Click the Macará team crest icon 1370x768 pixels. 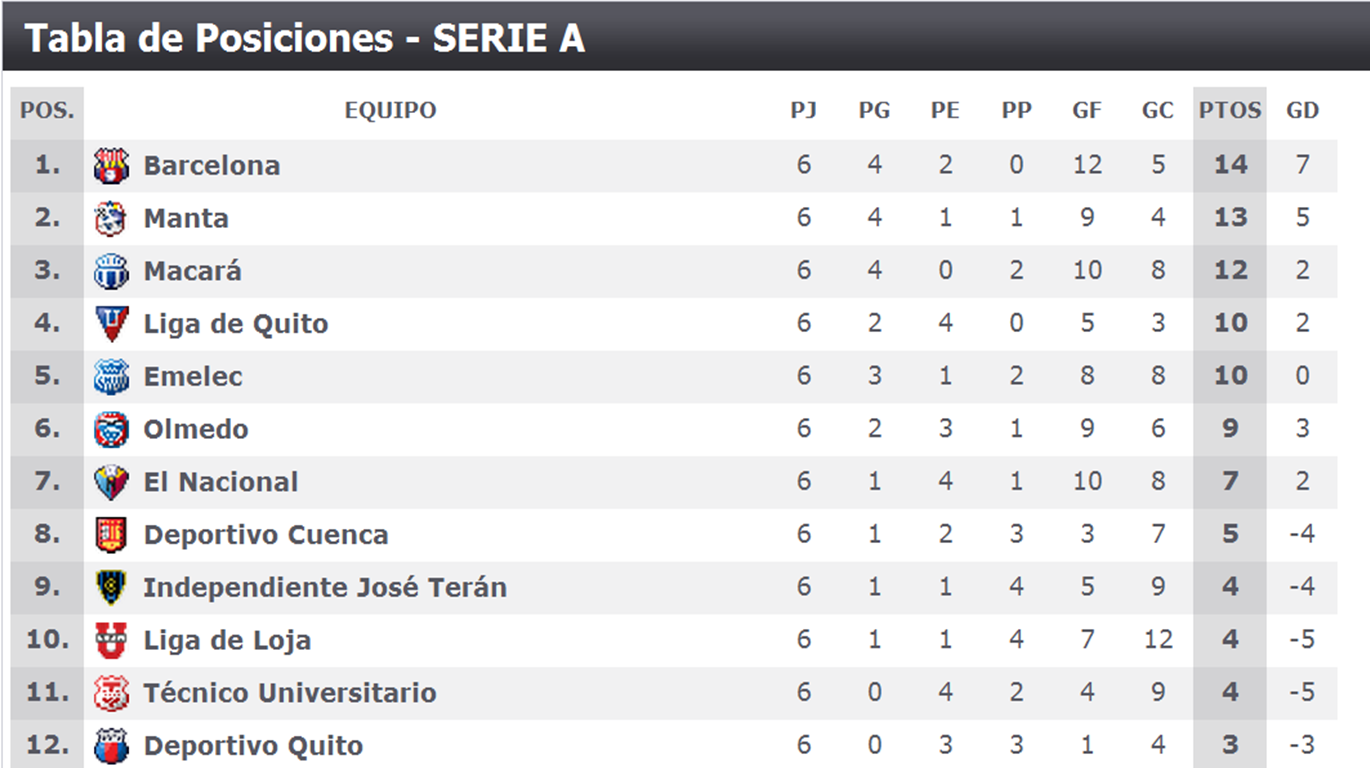pyautogui.click(x=111, y=271)
